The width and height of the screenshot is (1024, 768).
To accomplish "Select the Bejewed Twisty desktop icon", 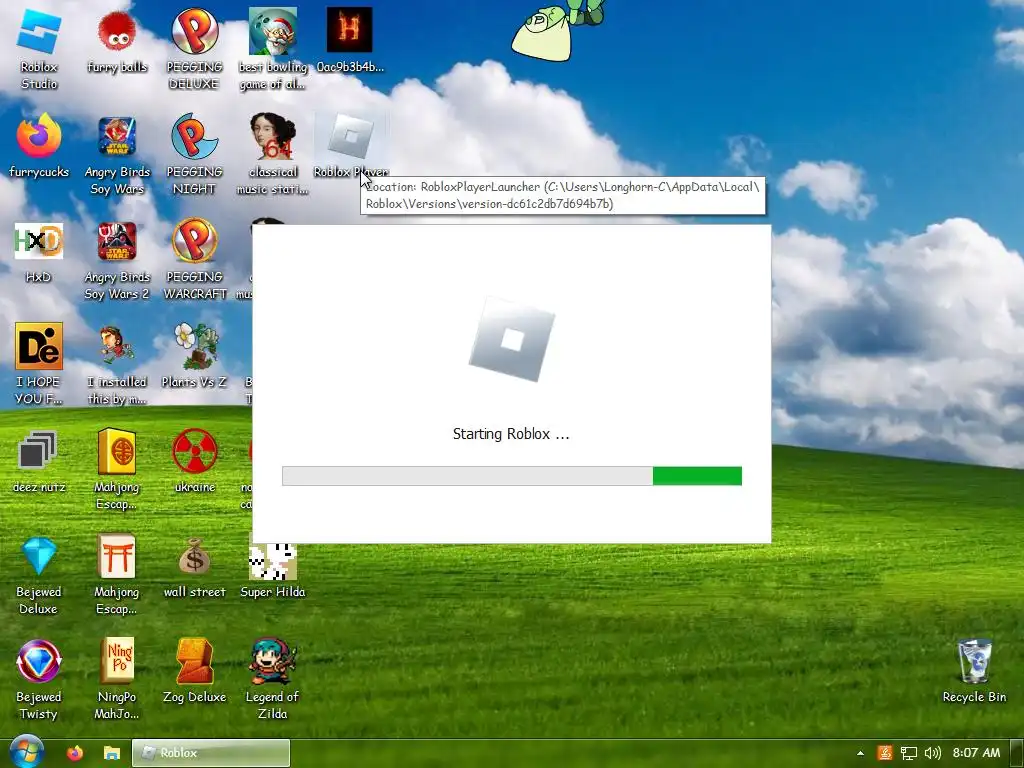I will coord(39,680).
